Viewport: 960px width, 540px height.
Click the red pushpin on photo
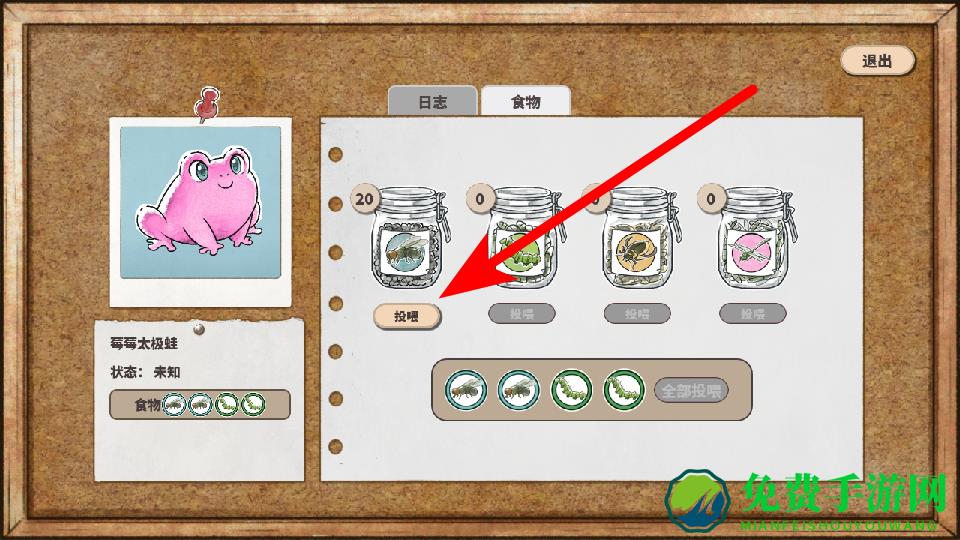(x=206, y=104)
